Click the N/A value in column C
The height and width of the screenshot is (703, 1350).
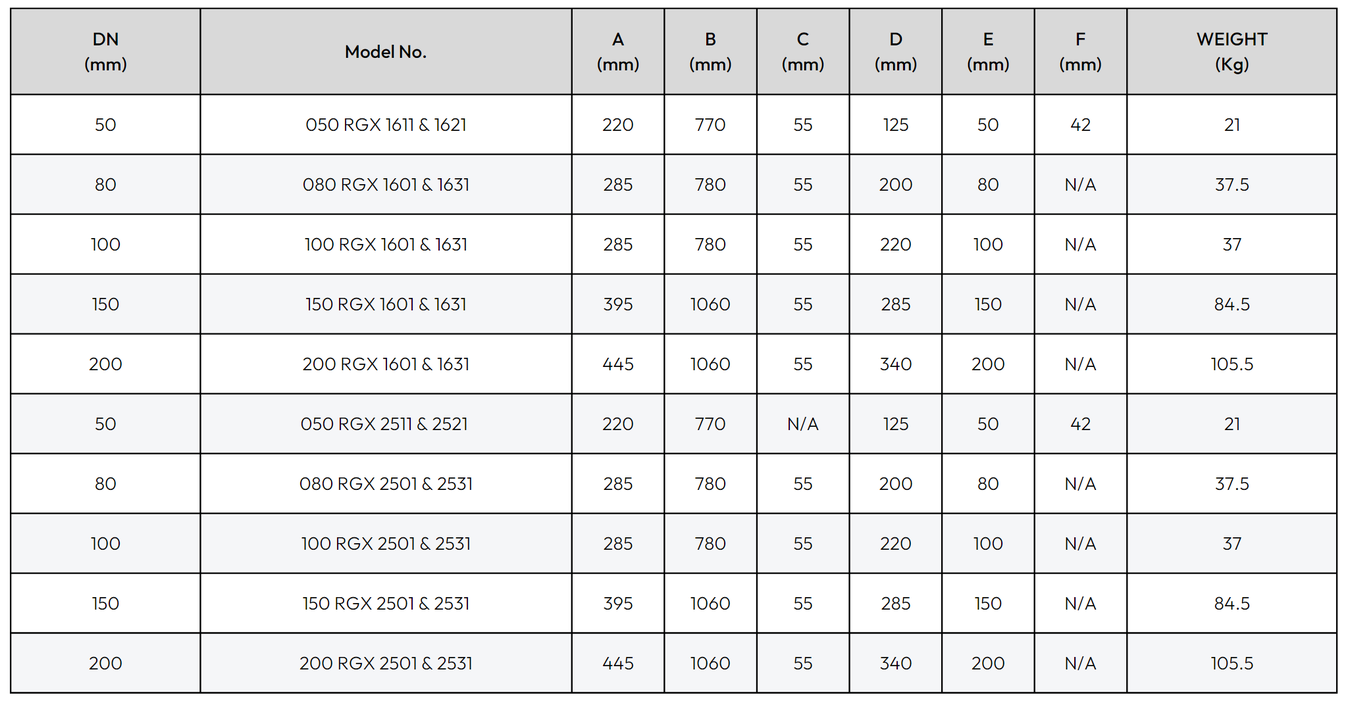(x=803, y=424)
